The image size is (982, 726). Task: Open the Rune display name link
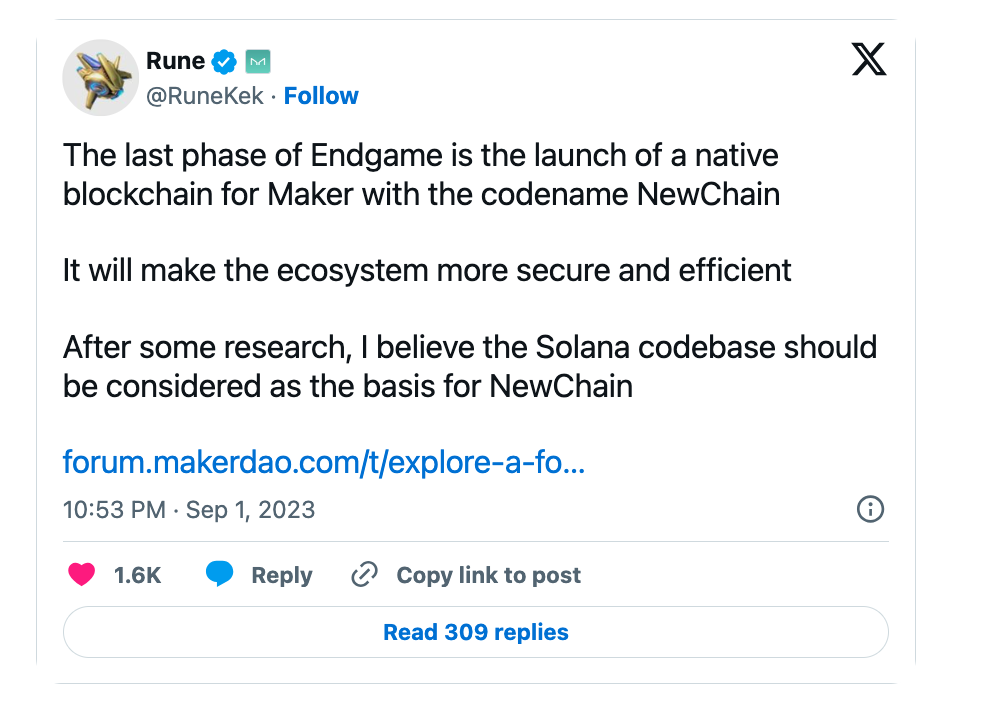[x=175, y=61]
